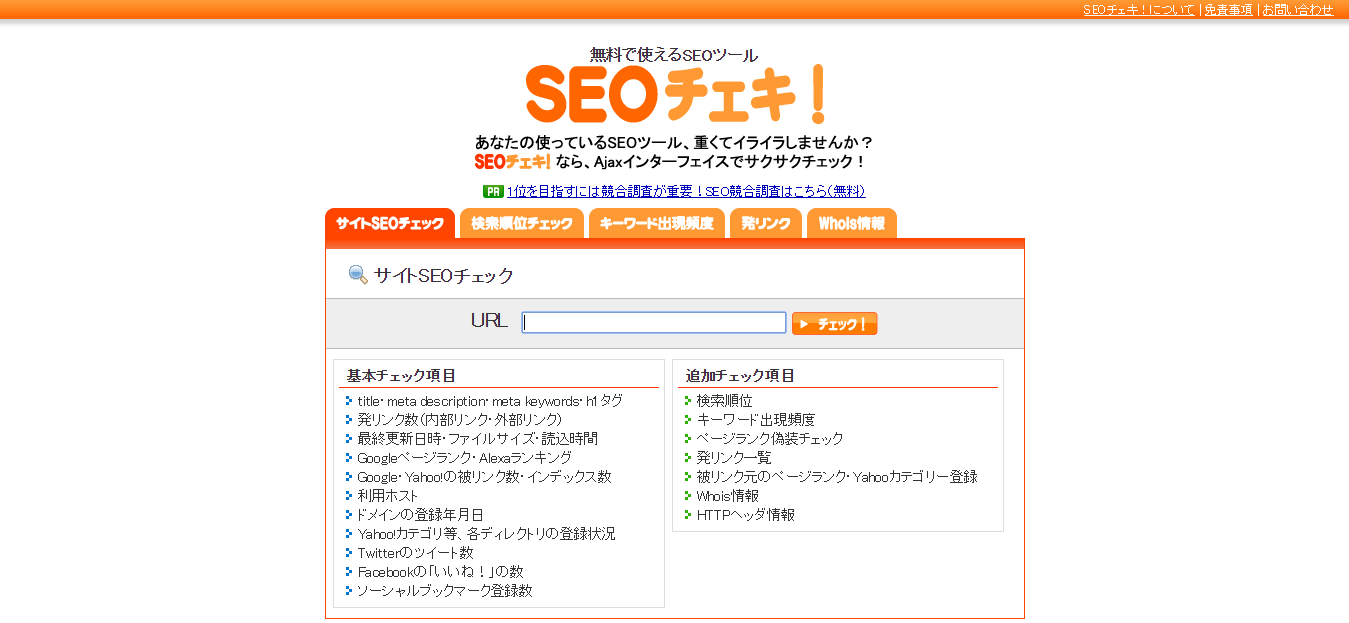Click ドメインの登録年月日 list item
Image resolution: width=1349 pixels, height=623 pixels.
[x=420, y=515]
